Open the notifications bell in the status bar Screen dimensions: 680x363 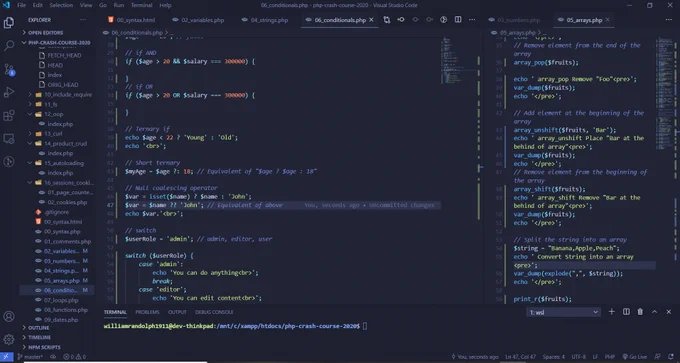672,357
